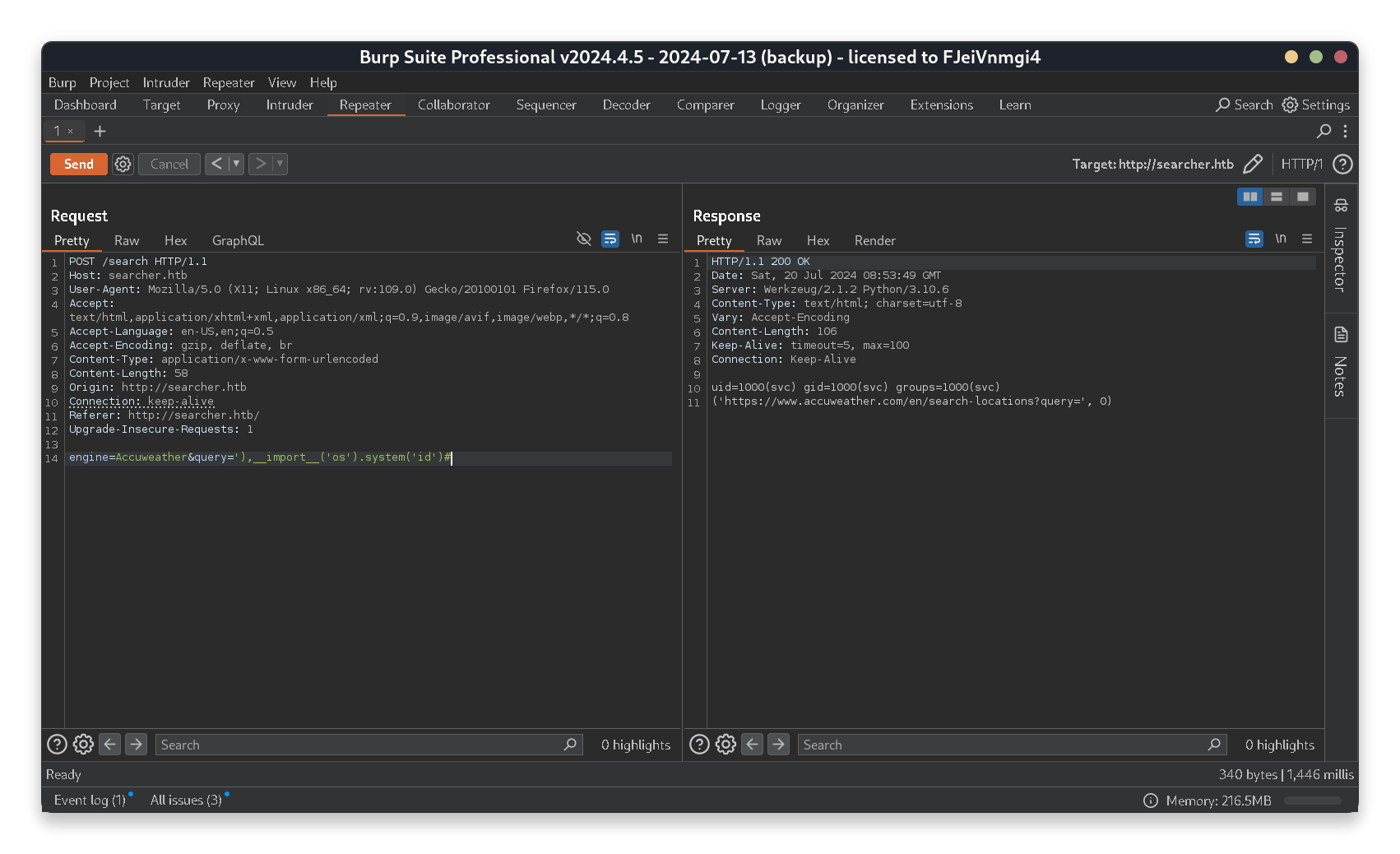Image resolution: width=1400 pixels, height=854 pixels.
Task: Toggle line wrap in request editor
Action: pyautogui.click(x=610, y=239)
